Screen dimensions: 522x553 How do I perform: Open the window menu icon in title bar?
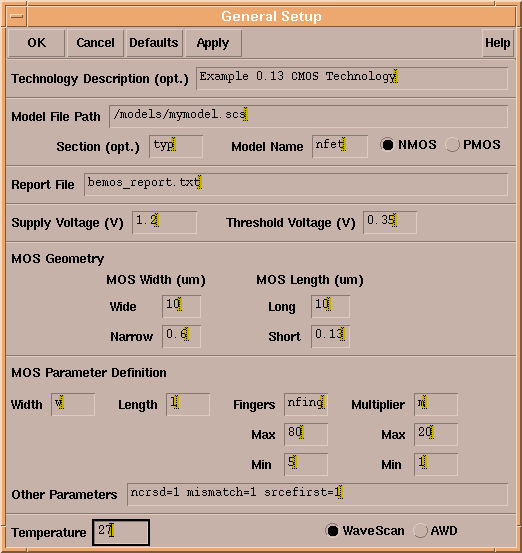coord(17,16)
